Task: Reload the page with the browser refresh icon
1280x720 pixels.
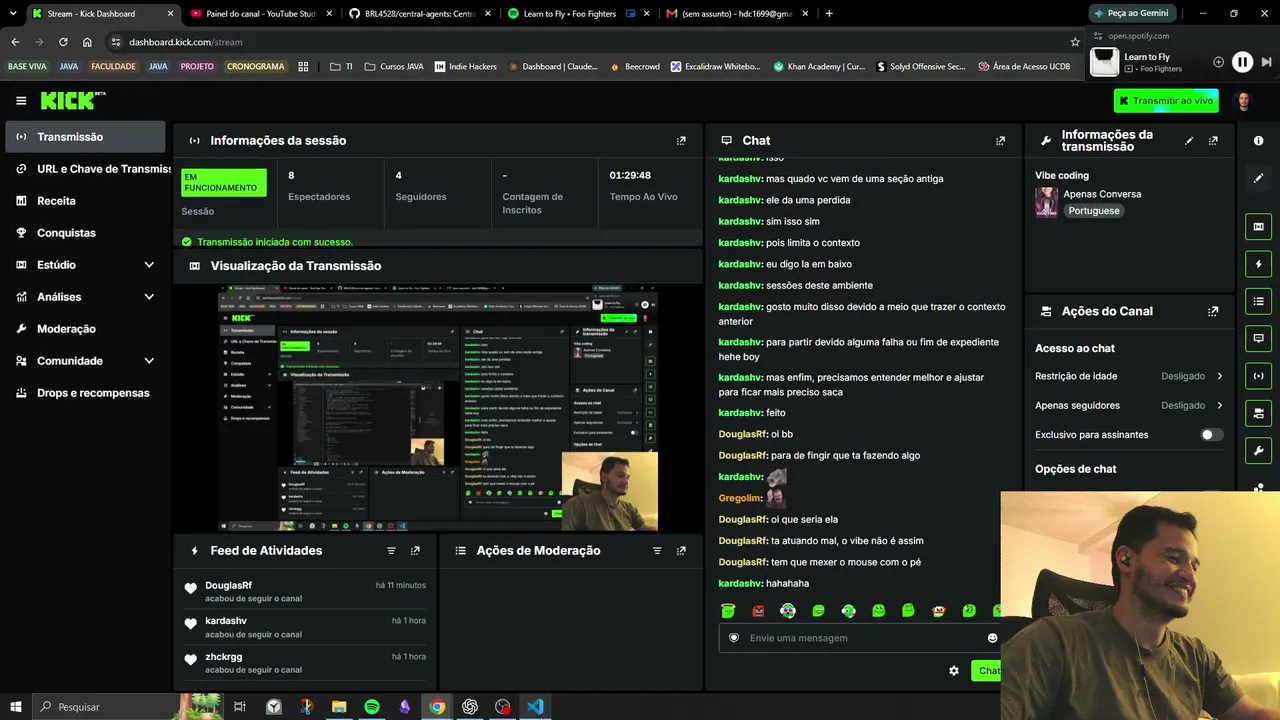Action: (63, 42)
